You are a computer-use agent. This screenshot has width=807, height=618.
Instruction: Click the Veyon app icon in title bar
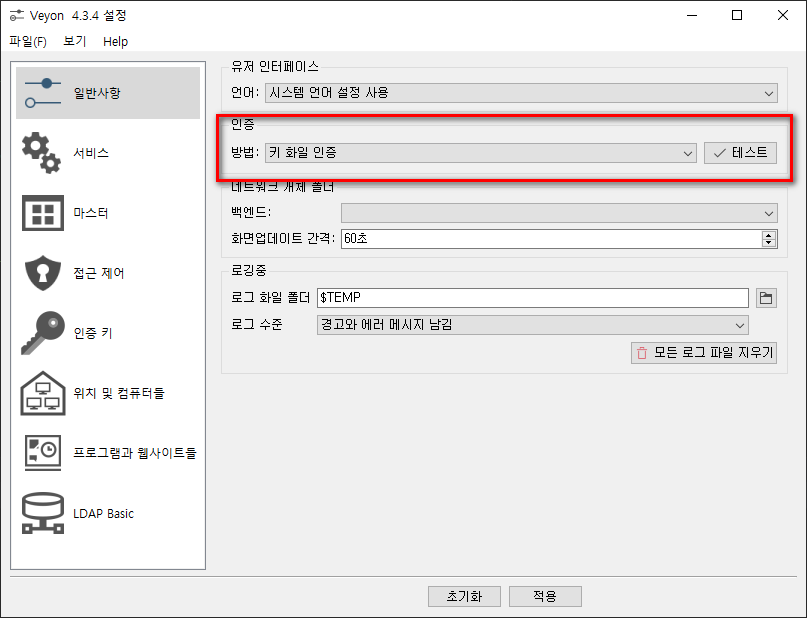pos(16,15)
